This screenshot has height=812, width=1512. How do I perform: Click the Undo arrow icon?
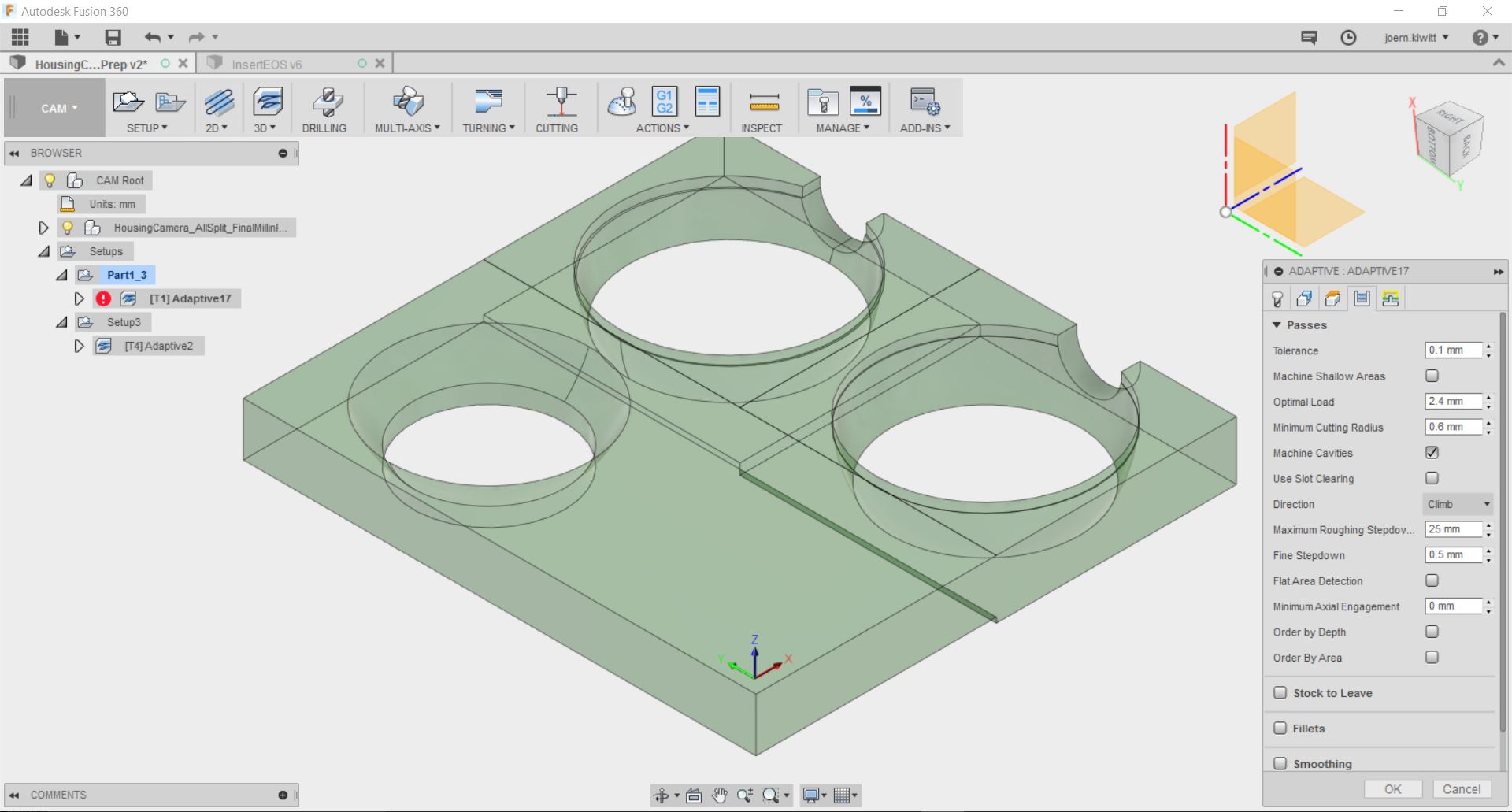[x=152, y=37]
